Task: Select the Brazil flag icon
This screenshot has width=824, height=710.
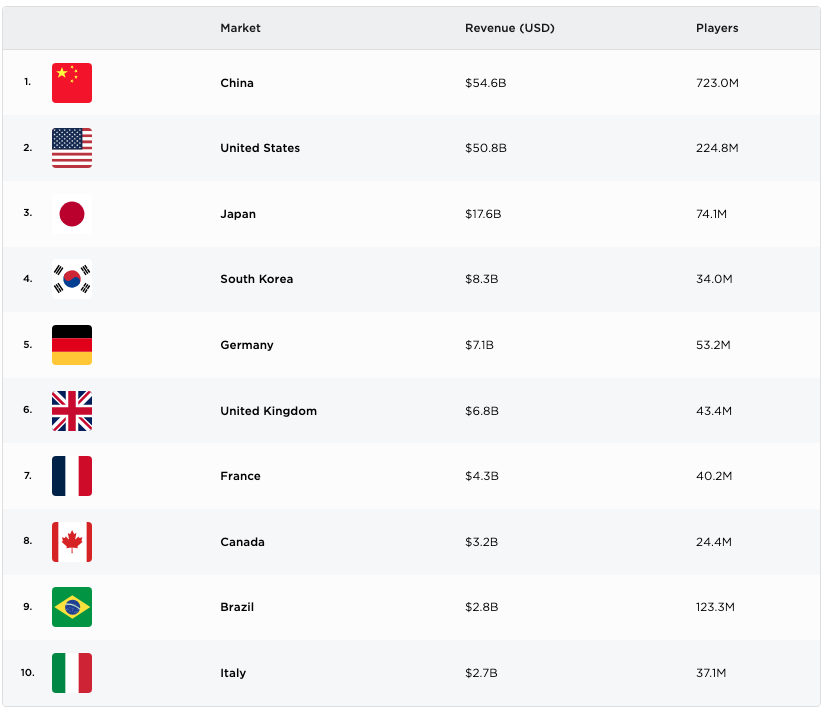Action: coord(72,607)
